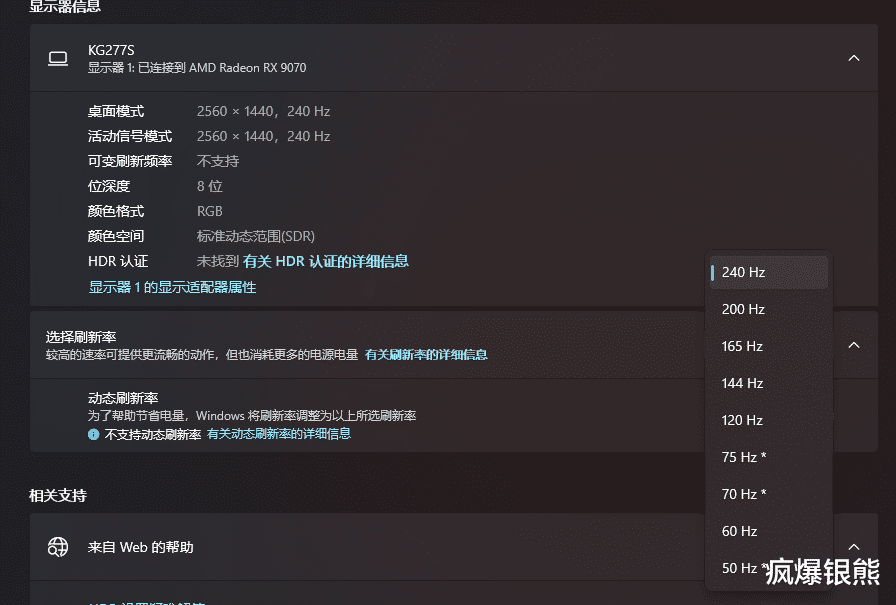Click the KG277S display header row
This screenshot has height=605, width=896.
point(454,58)
